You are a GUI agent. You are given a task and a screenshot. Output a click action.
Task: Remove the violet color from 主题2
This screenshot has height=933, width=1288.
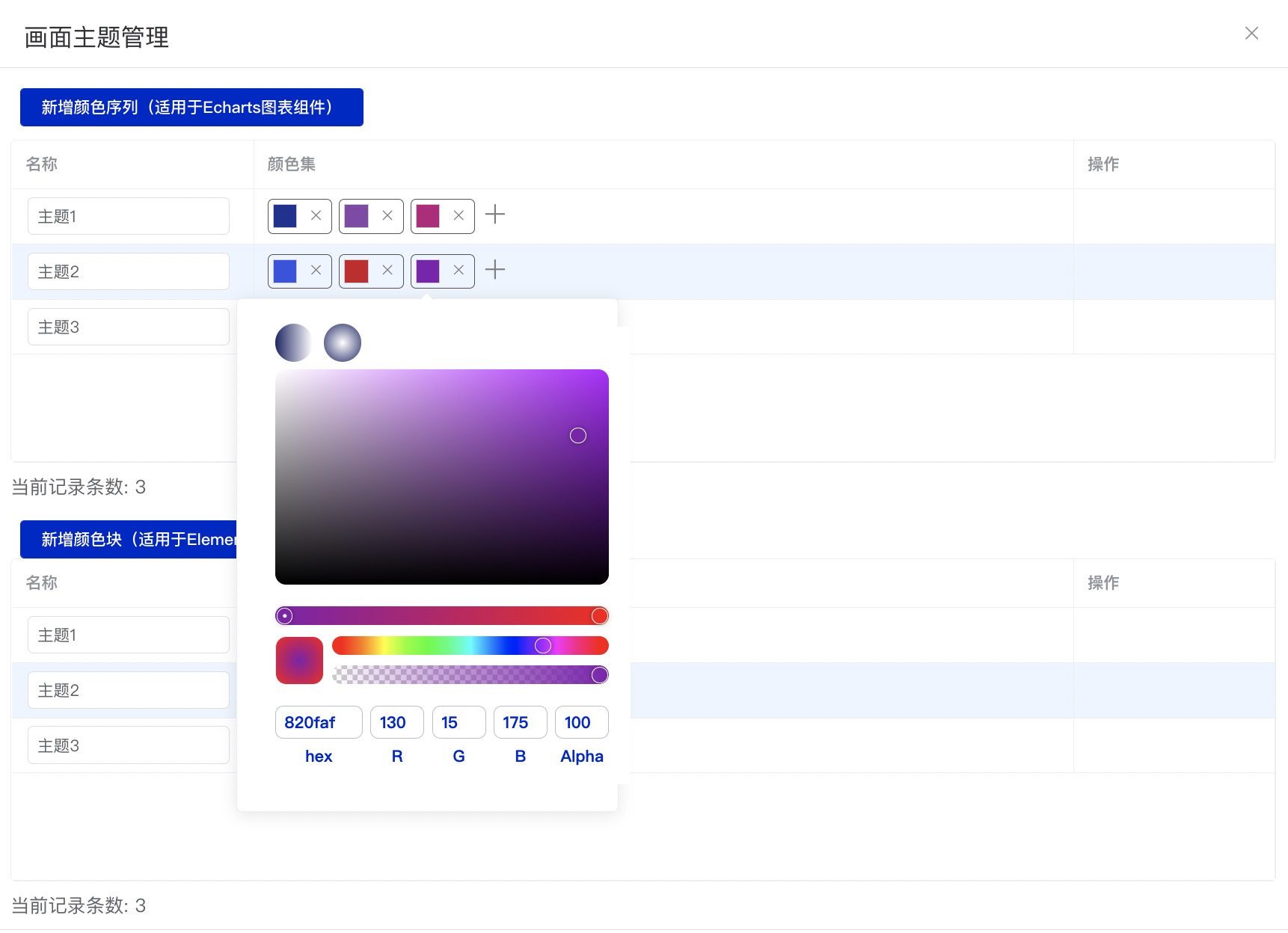point(459,271)
